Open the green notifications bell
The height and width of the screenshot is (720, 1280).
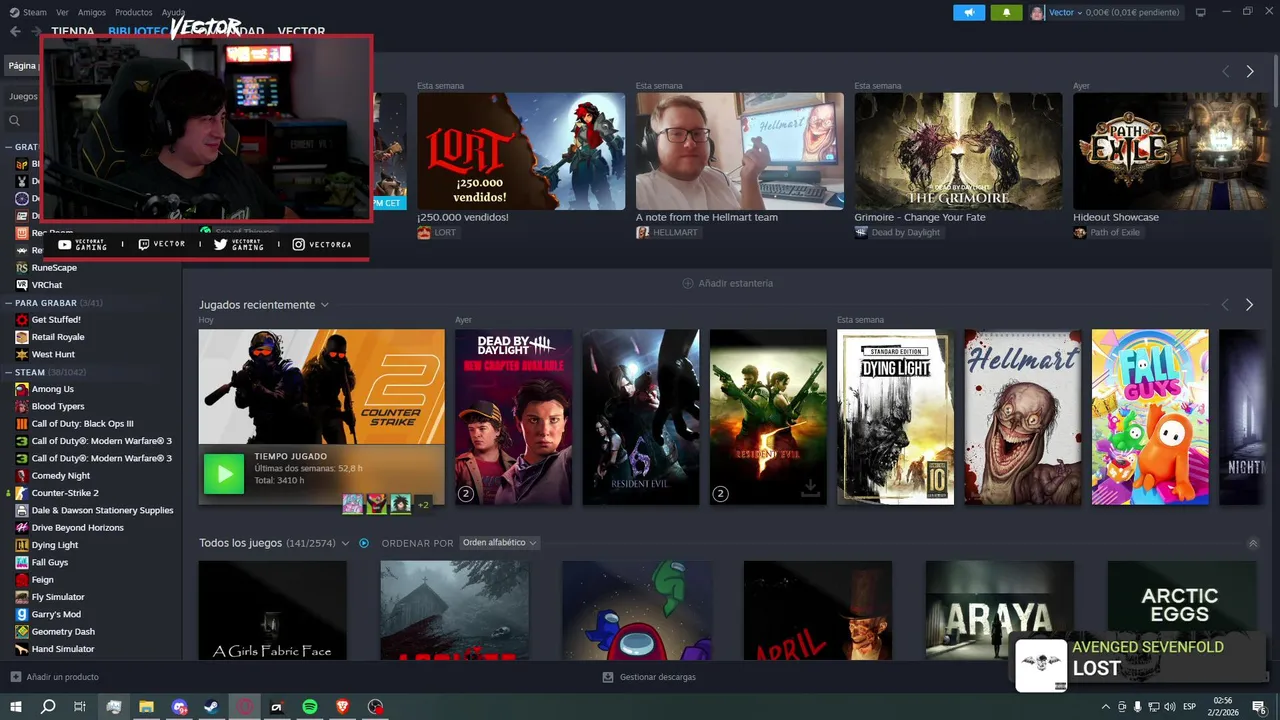[1006, 12]
